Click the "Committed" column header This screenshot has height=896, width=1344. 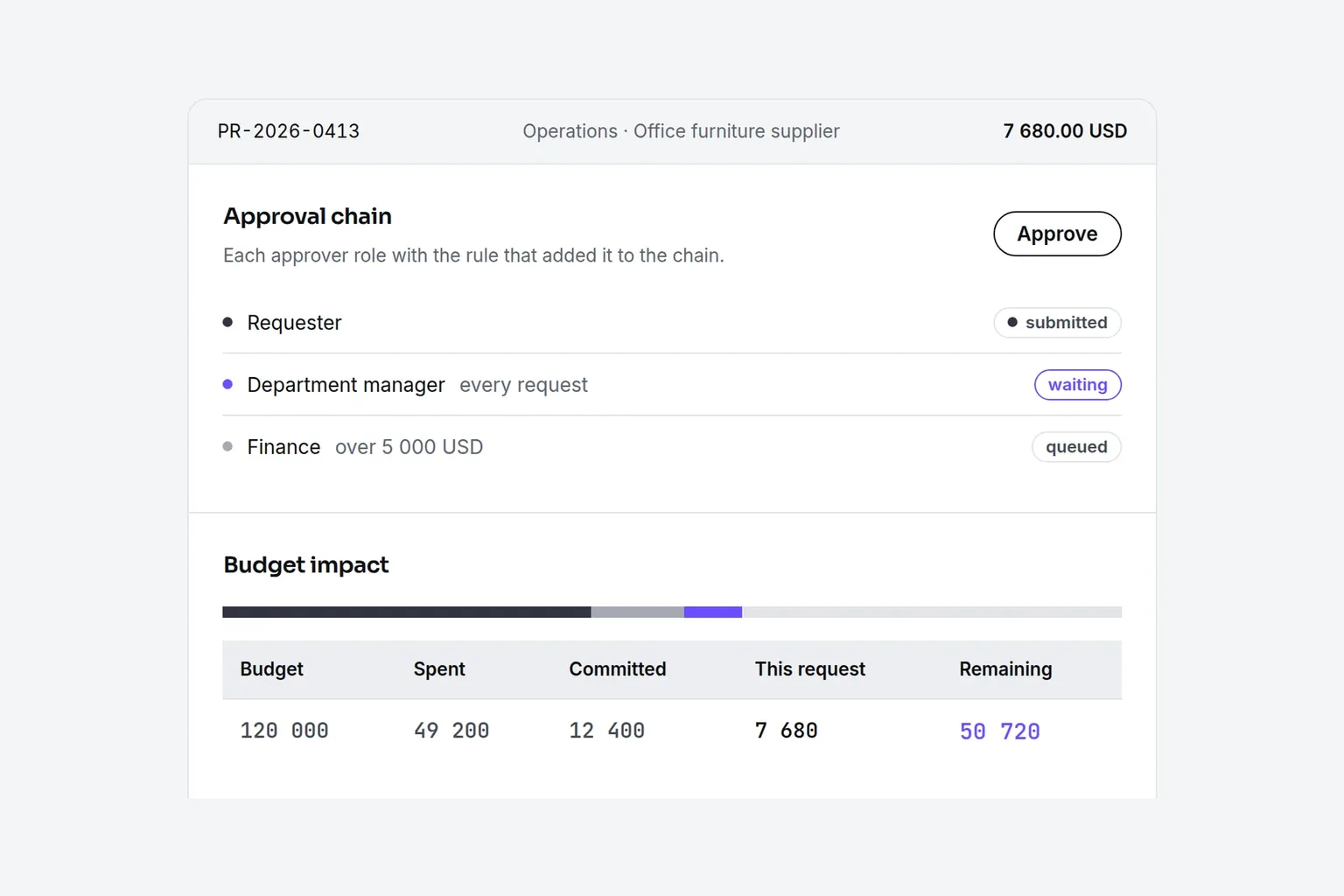[618, 669]
